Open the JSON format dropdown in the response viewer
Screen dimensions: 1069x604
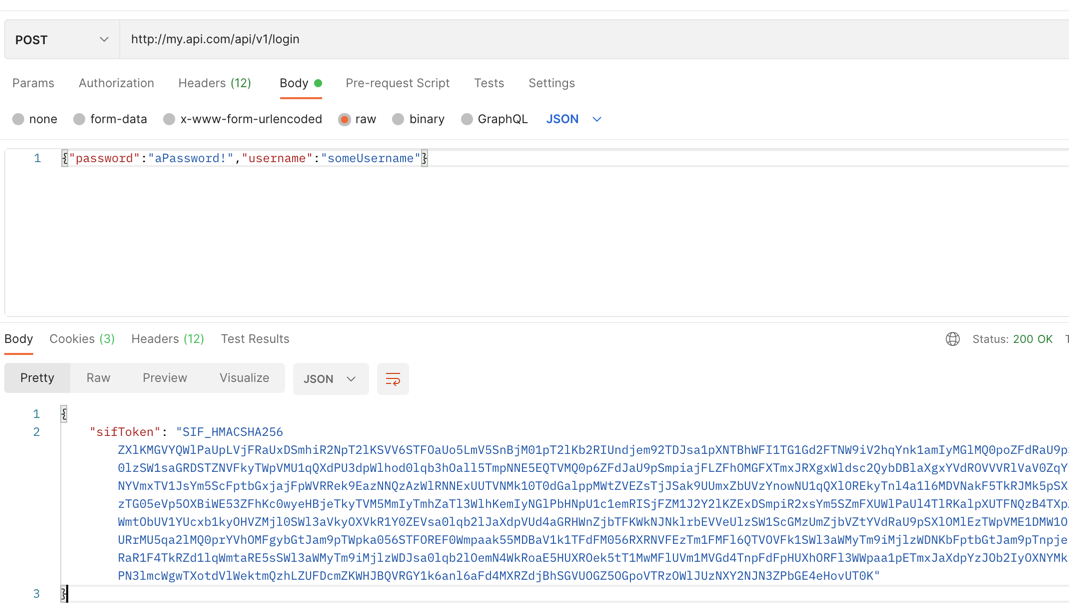click(x=330, y=379)
